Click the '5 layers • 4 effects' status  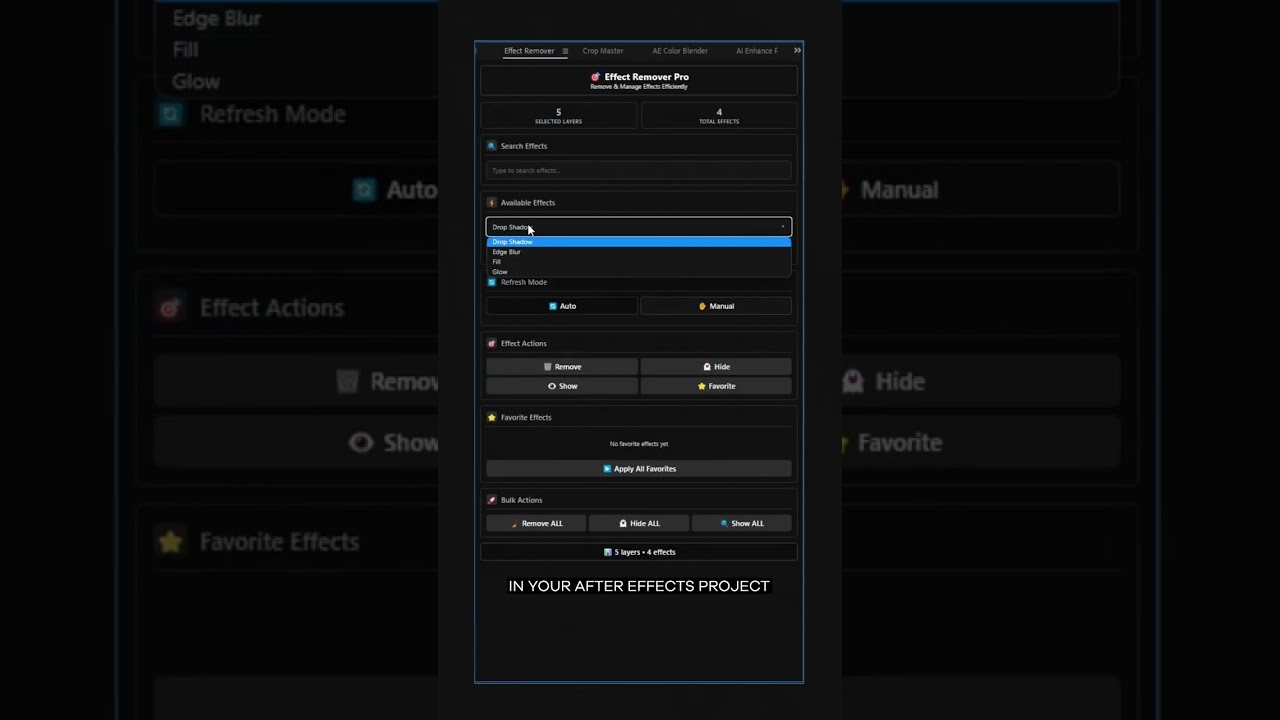(x=639, y=552)
